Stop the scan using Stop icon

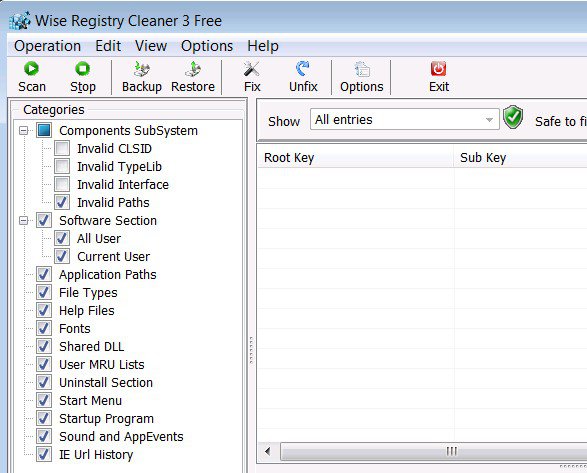[82, 69]
